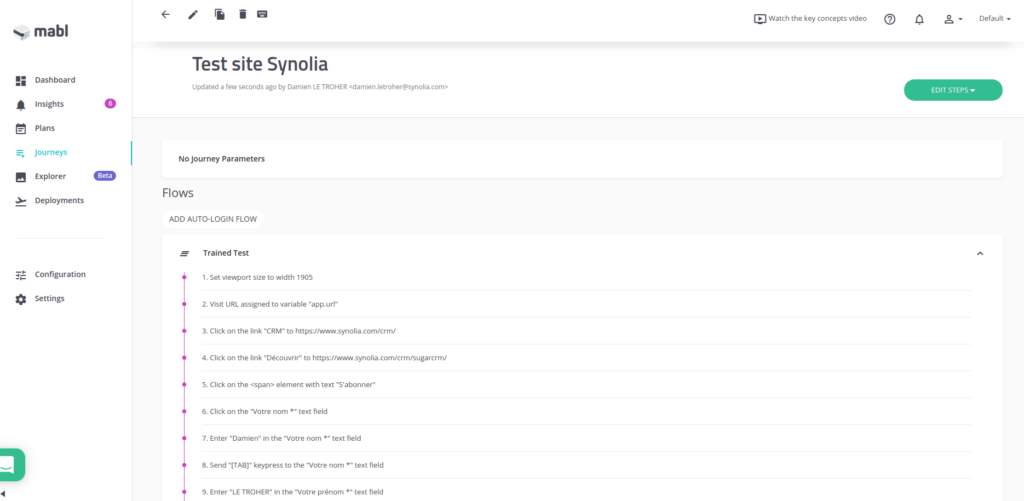Screen dimensions: 1024x501
Task: Select step 7 Enter Damien
Action: tap(586, 438)
